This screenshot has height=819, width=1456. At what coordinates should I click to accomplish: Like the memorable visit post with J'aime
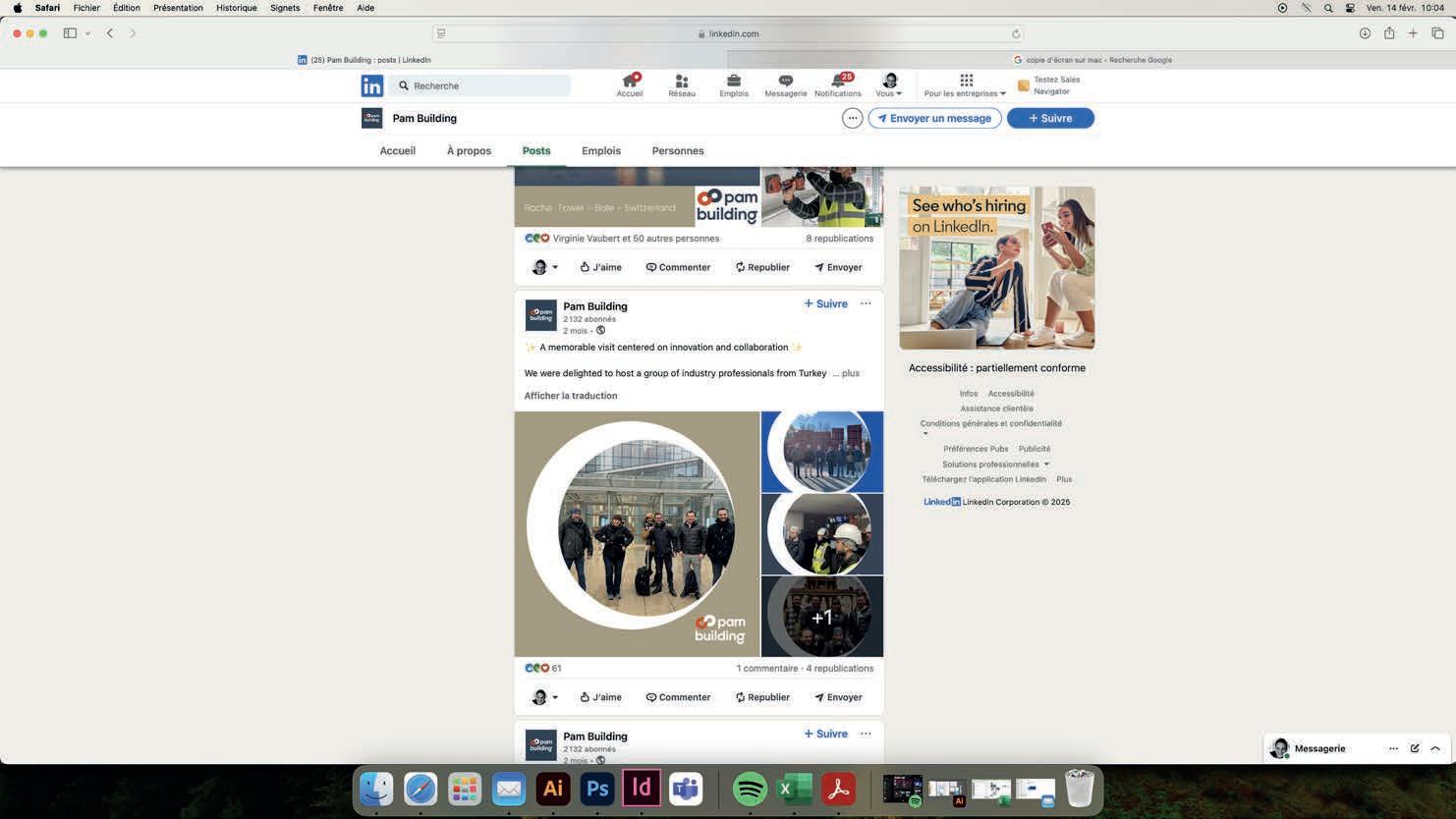click(x=600, y=697)
